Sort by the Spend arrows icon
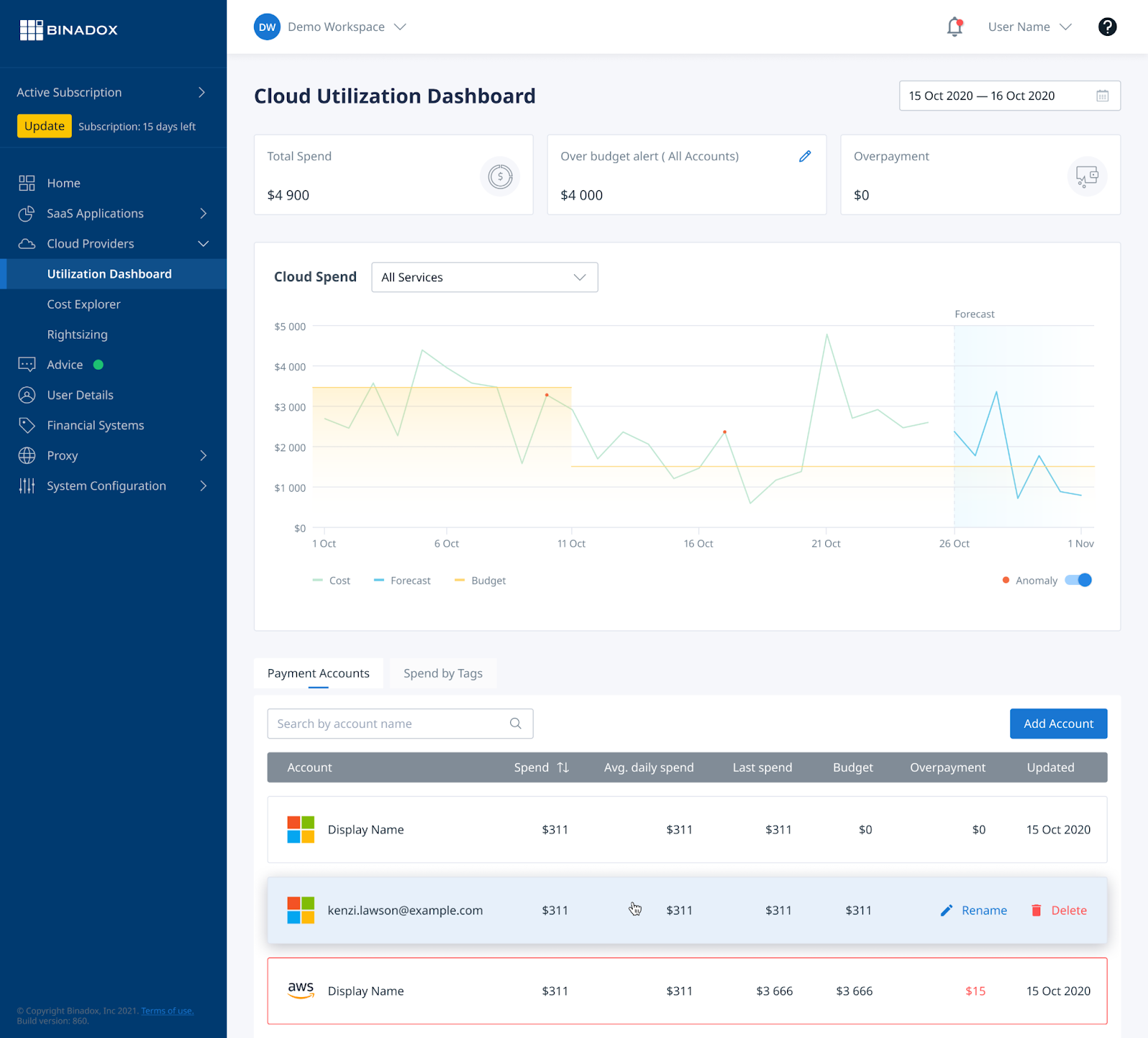 pos(563,767)
